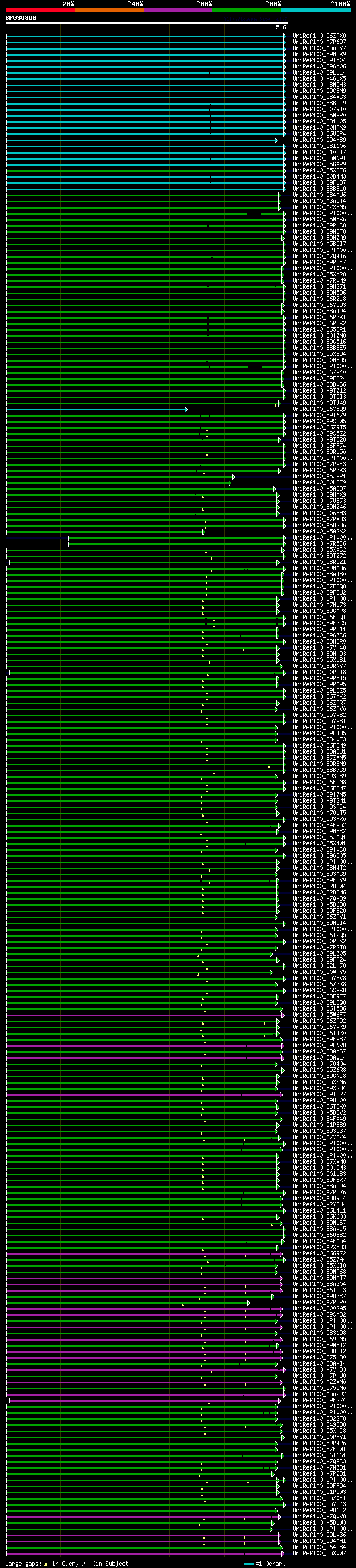The image size is (356, 1568).
Task: Select label UniRef100_B9S5Z2
Action: 319,433
